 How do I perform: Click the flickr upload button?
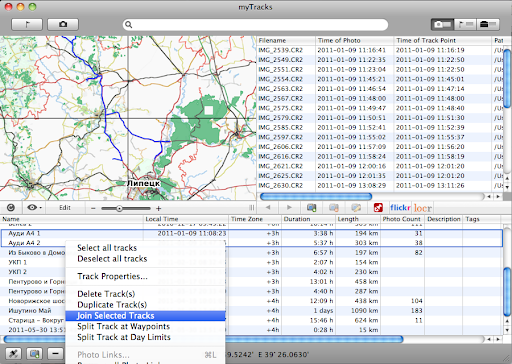[x=400, y=208]
